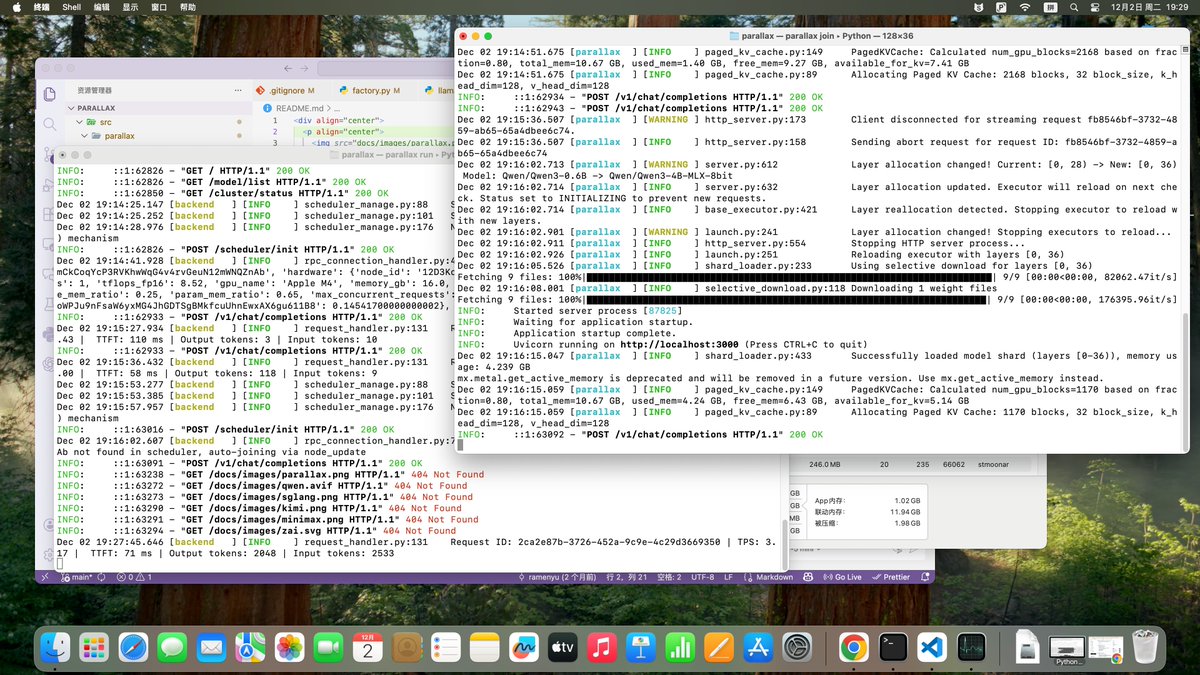Open Music from the Dock
1200x675 pixels.
(601, 647)
